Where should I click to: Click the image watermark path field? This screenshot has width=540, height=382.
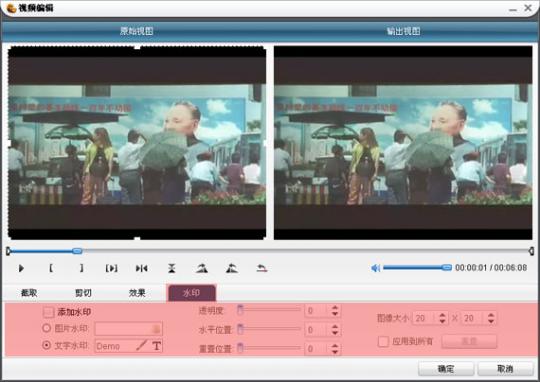point(128,329)
